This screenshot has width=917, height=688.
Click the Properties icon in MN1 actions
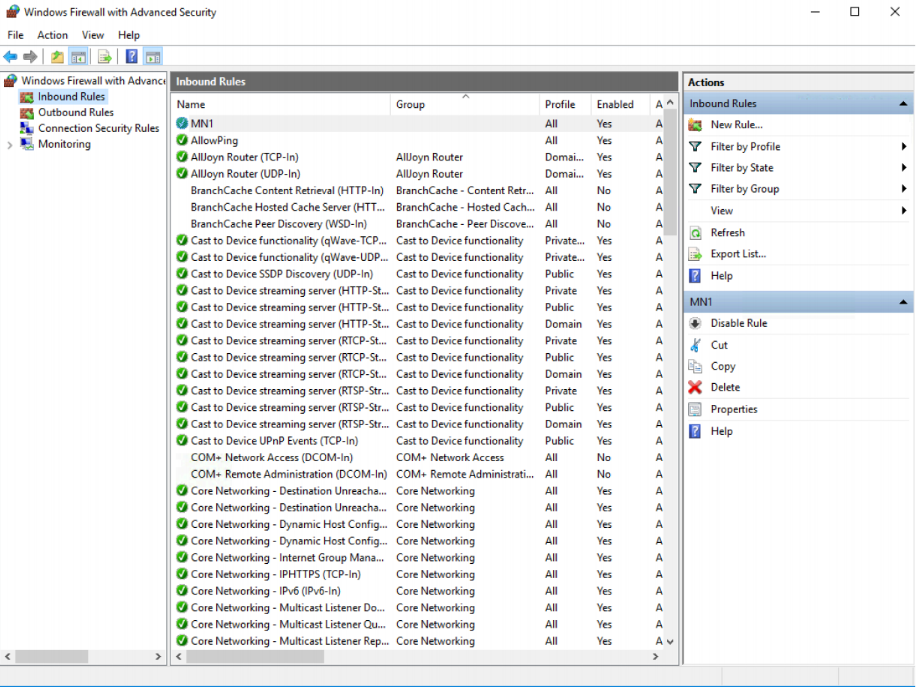click(x=695, y=410)
